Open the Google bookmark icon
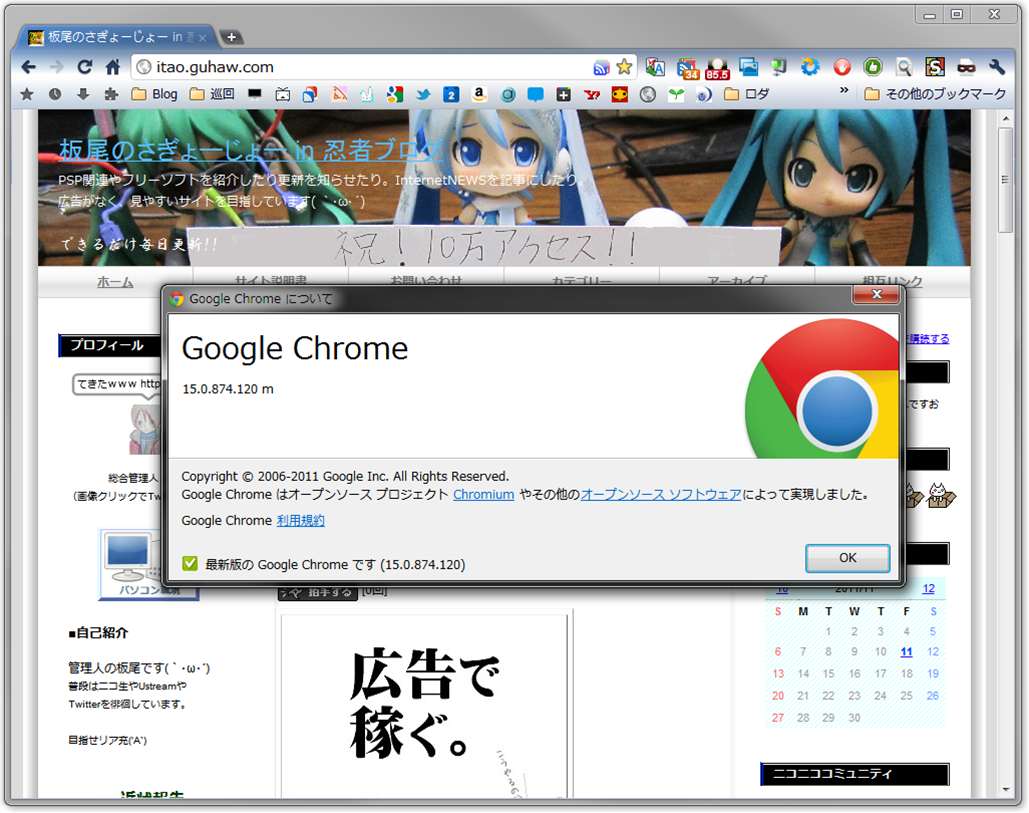 point(395,95)
